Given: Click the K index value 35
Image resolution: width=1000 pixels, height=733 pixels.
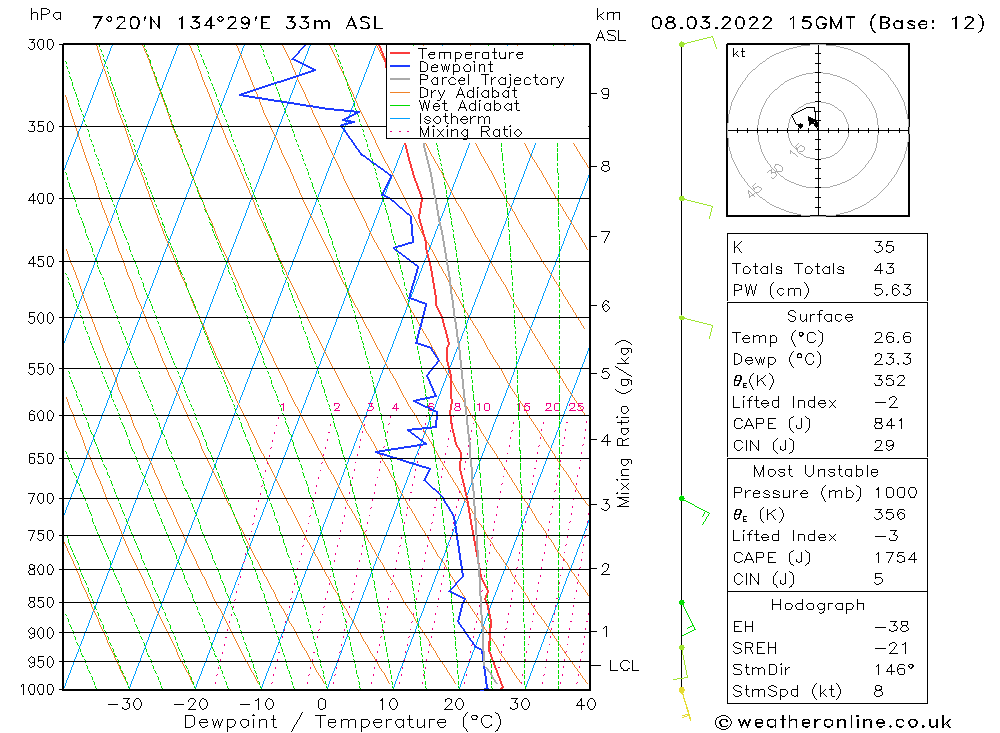Looking at the screenshot, I should pyautogui.click(x=884, y=247).
